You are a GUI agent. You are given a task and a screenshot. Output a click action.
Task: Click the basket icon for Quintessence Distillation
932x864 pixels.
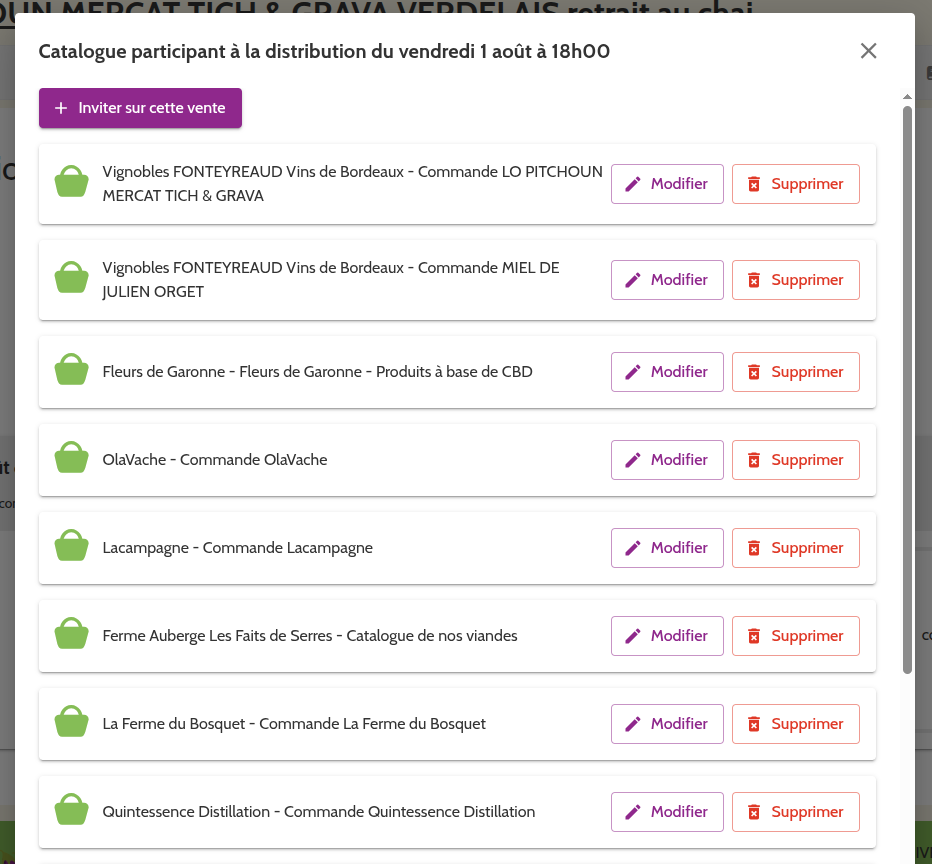click(72, 812)
